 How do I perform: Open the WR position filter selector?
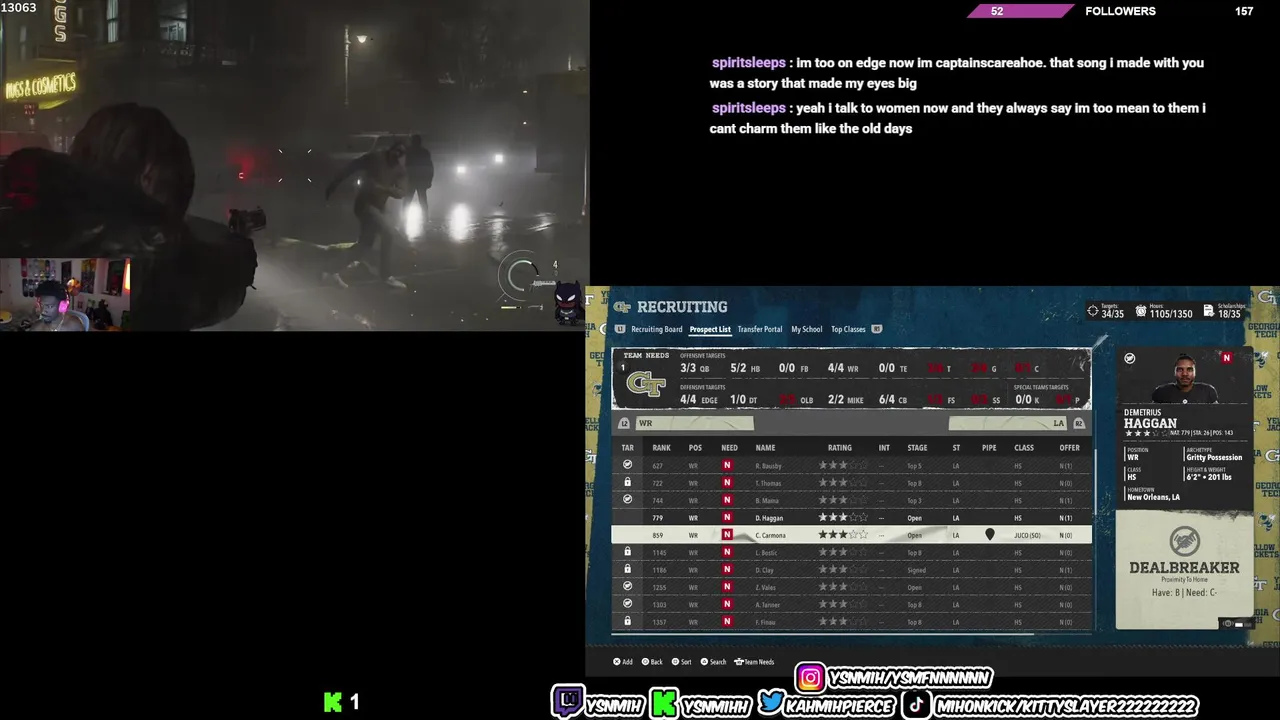[694, 423]
